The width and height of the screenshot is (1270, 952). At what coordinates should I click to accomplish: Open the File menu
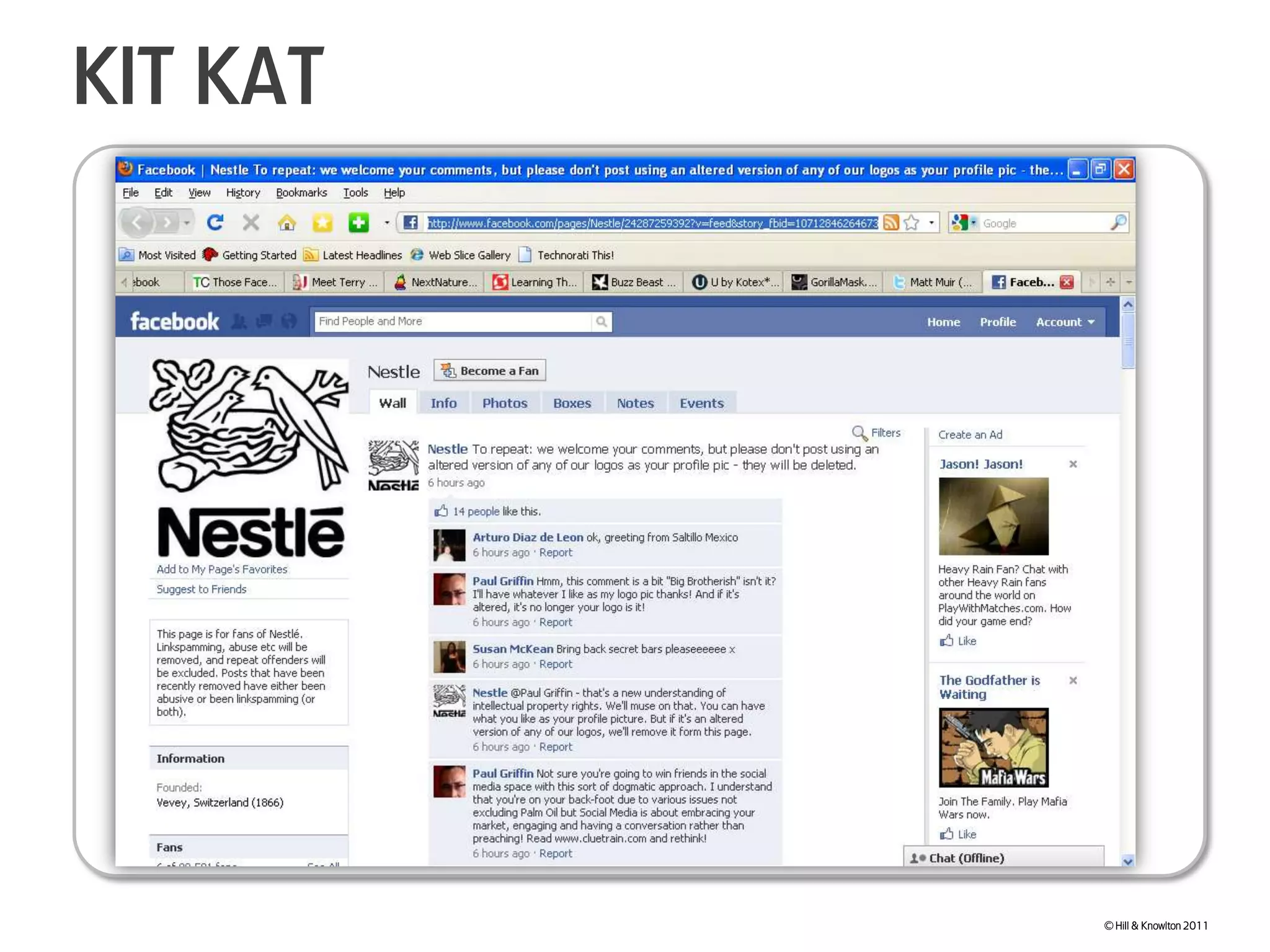(130, 193)
